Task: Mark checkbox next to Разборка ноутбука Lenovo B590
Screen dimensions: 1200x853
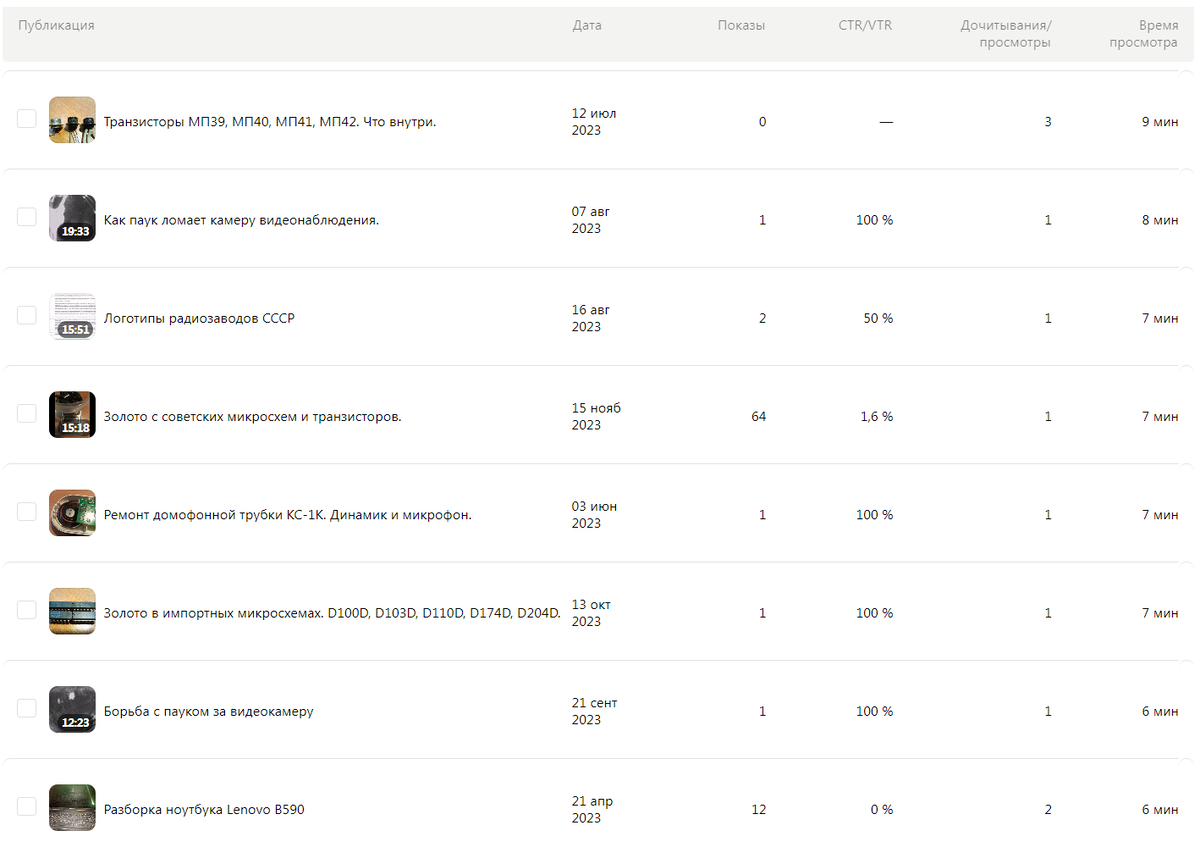Action: click(27, 806)
